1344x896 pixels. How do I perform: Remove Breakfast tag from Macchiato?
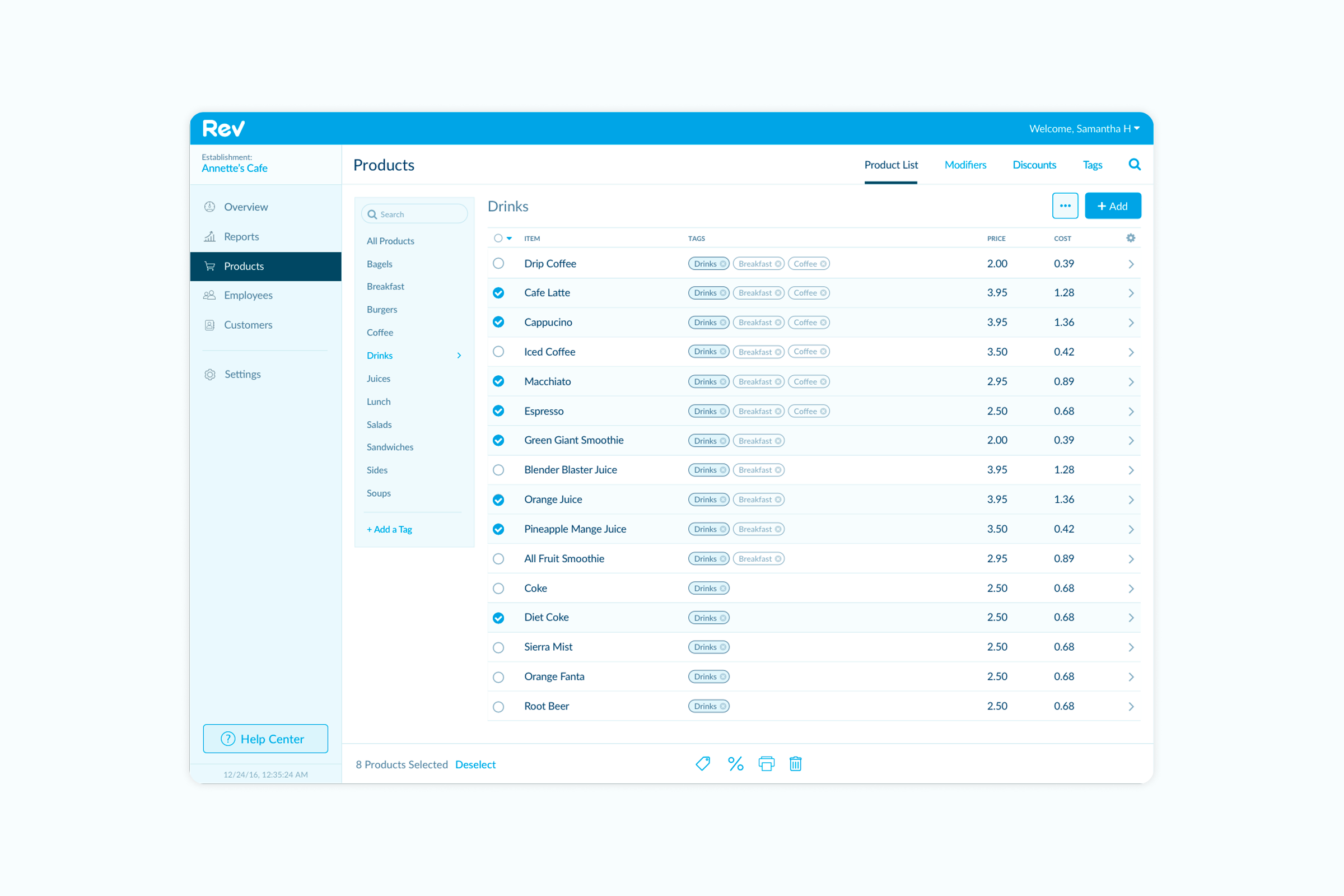pyautogui.click(x=778, y=382)
